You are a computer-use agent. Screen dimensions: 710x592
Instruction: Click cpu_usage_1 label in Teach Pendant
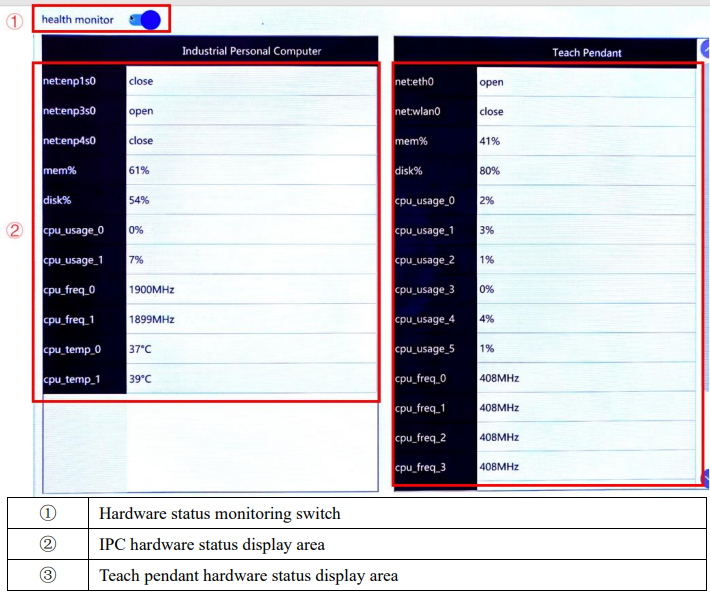(424, 231)
